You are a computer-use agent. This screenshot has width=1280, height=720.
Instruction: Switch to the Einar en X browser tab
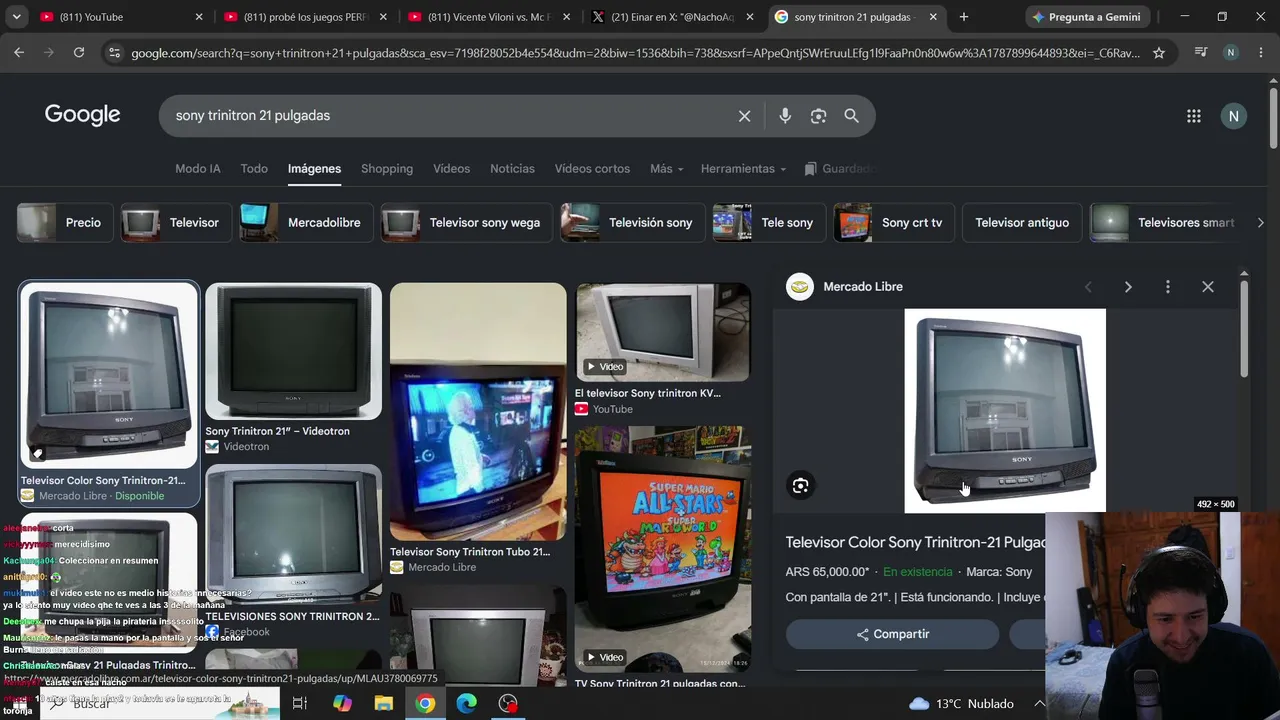point(671,17)
